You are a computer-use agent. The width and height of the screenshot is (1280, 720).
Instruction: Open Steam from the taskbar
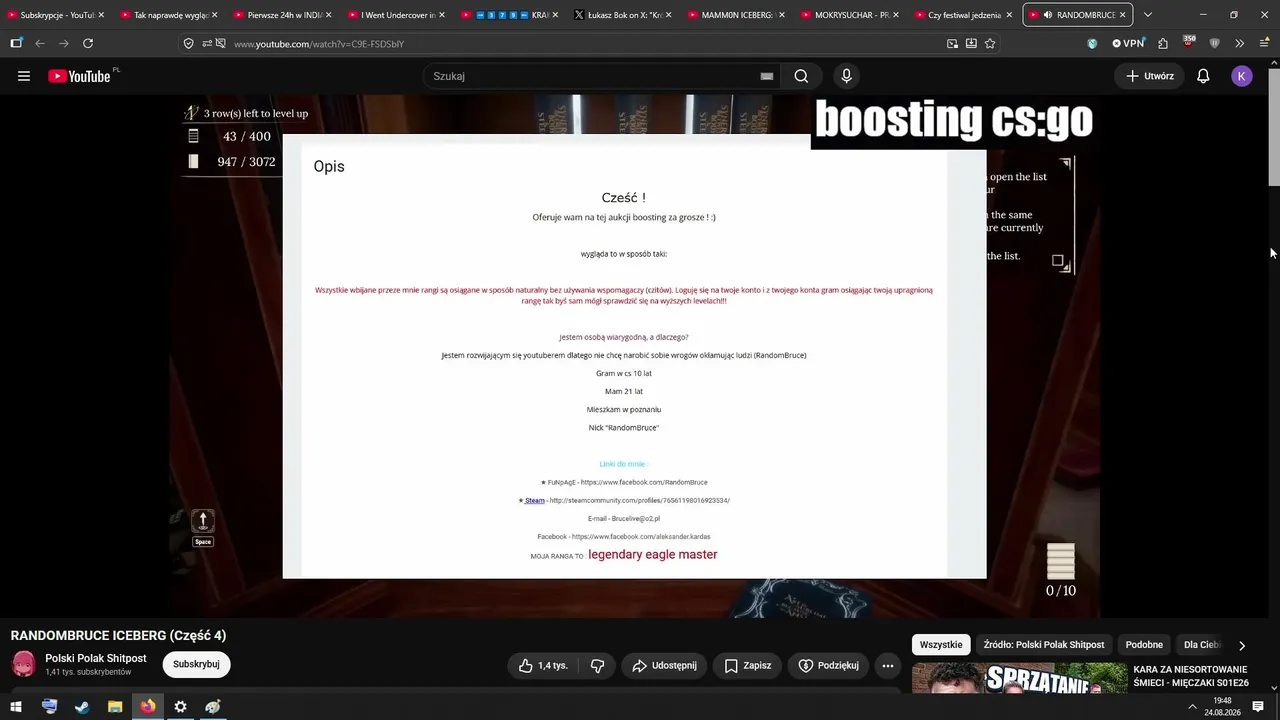coord(82,707)
